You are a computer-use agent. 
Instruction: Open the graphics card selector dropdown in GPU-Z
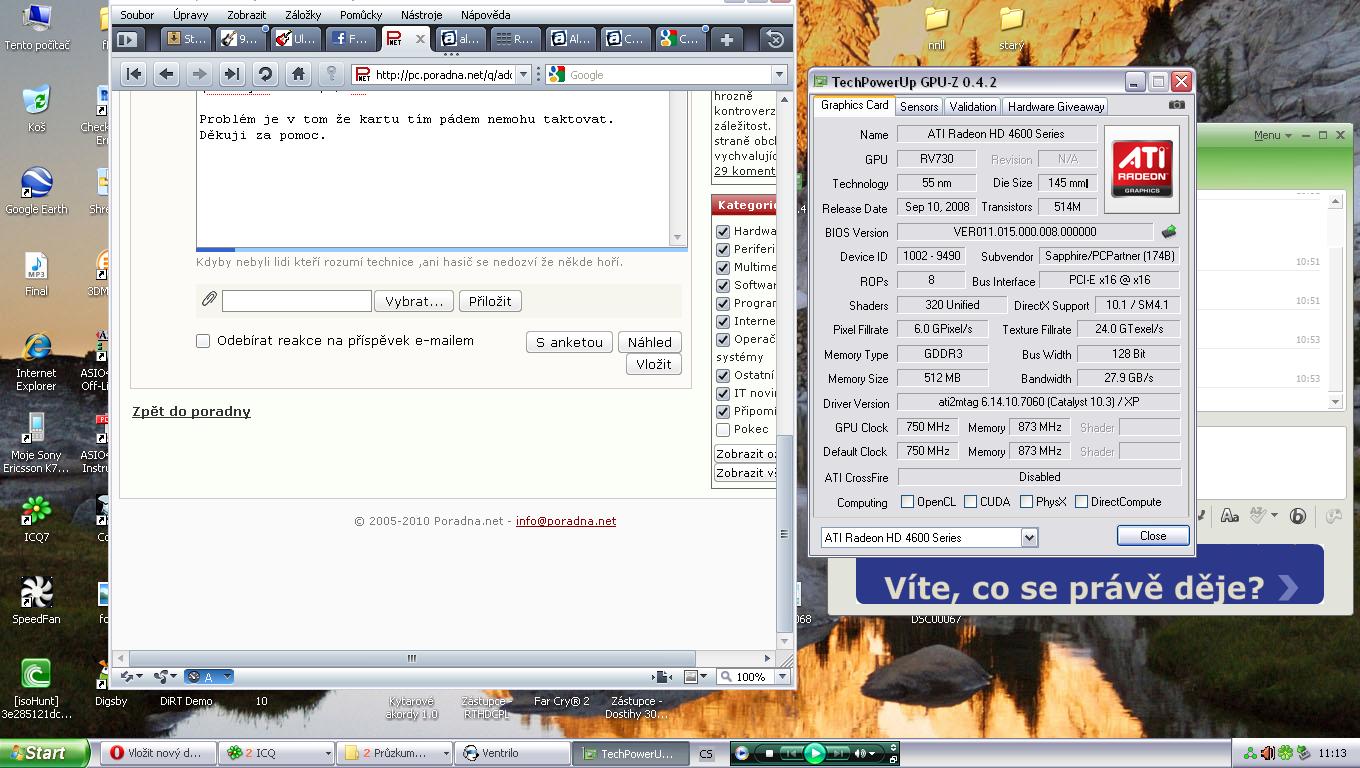point(1029,538)
